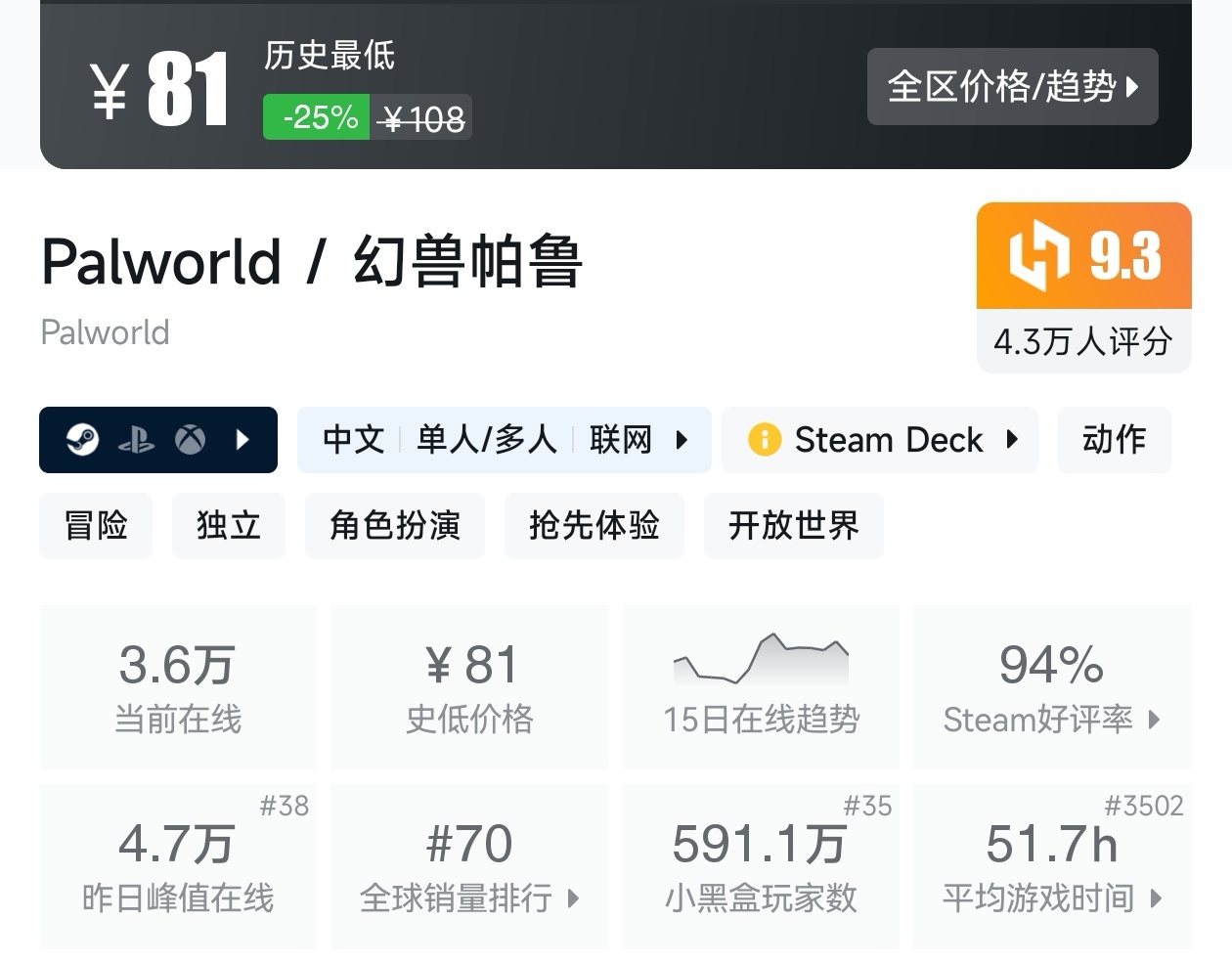Expand the language and mode details arrow
The height and width of the screenshot is (963, 1232).
[x=682, y=440]
